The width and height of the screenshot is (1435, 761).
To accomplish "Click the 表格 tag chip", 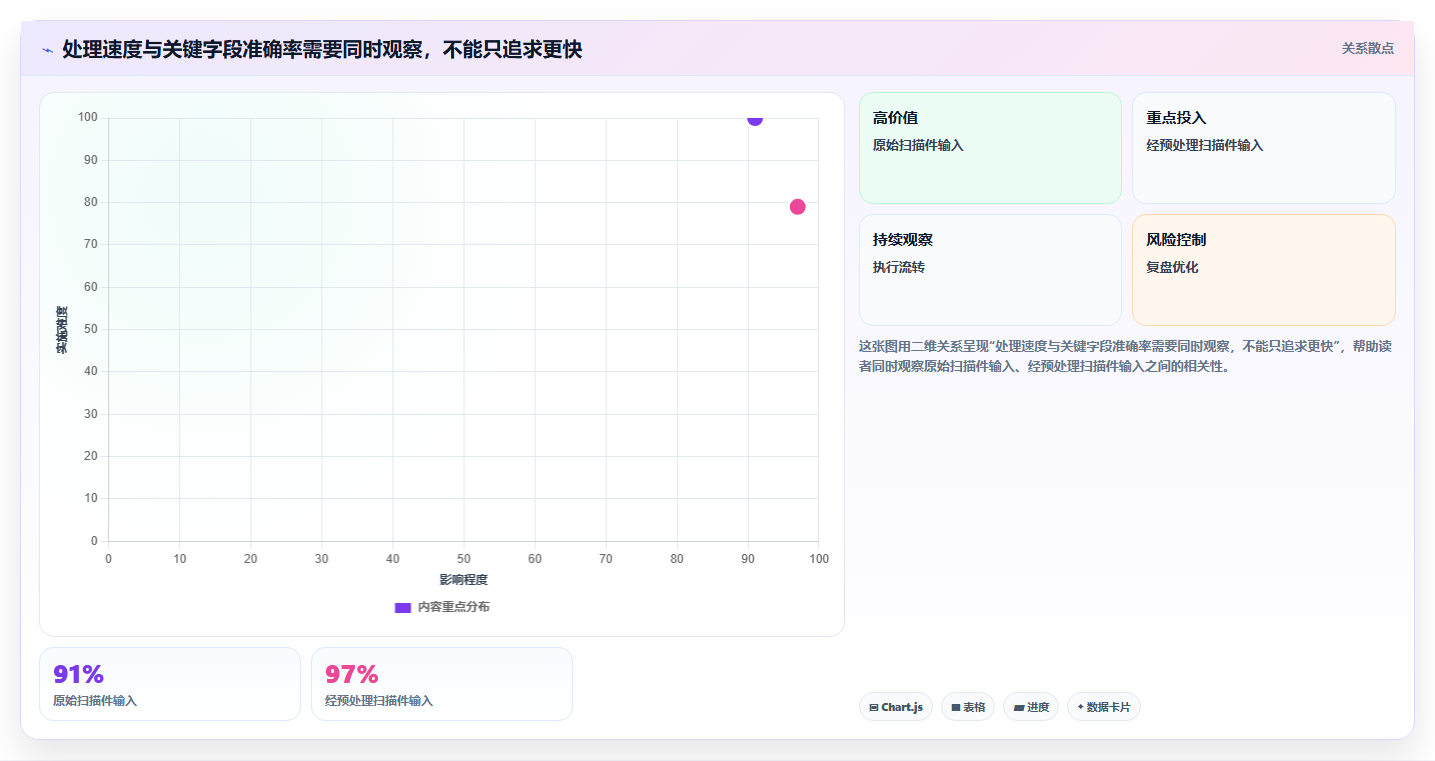I will [x=968, y=707].
